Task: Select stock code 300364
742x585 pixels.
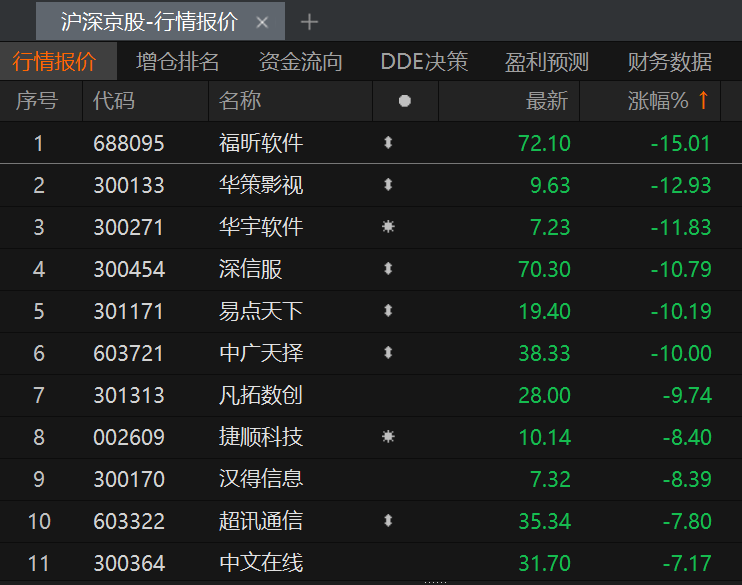Action: pyautogui.click(x=129, y=564)
